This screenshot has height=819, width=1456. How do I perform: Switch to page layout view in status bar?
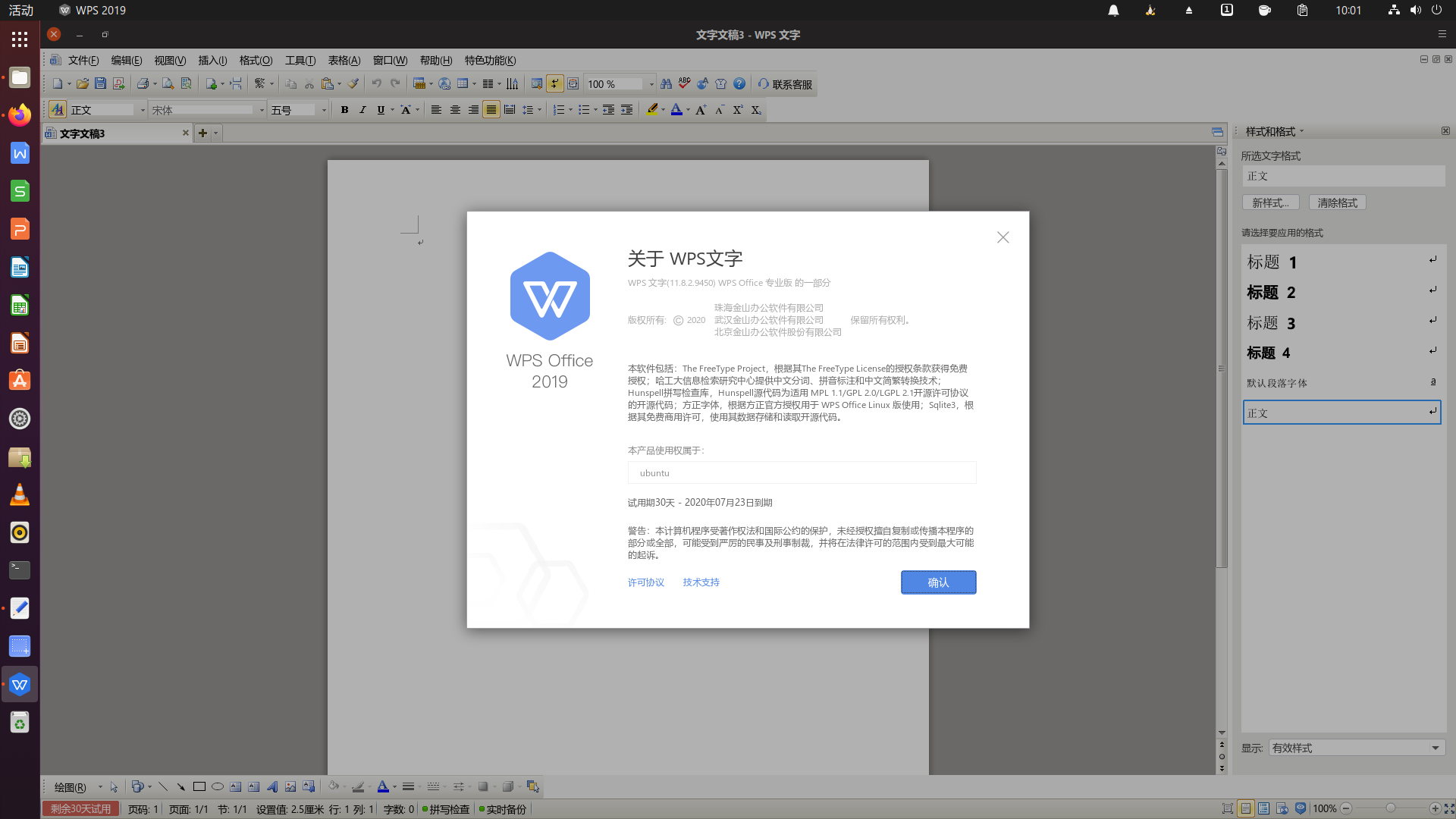[x=1245, y=808]
